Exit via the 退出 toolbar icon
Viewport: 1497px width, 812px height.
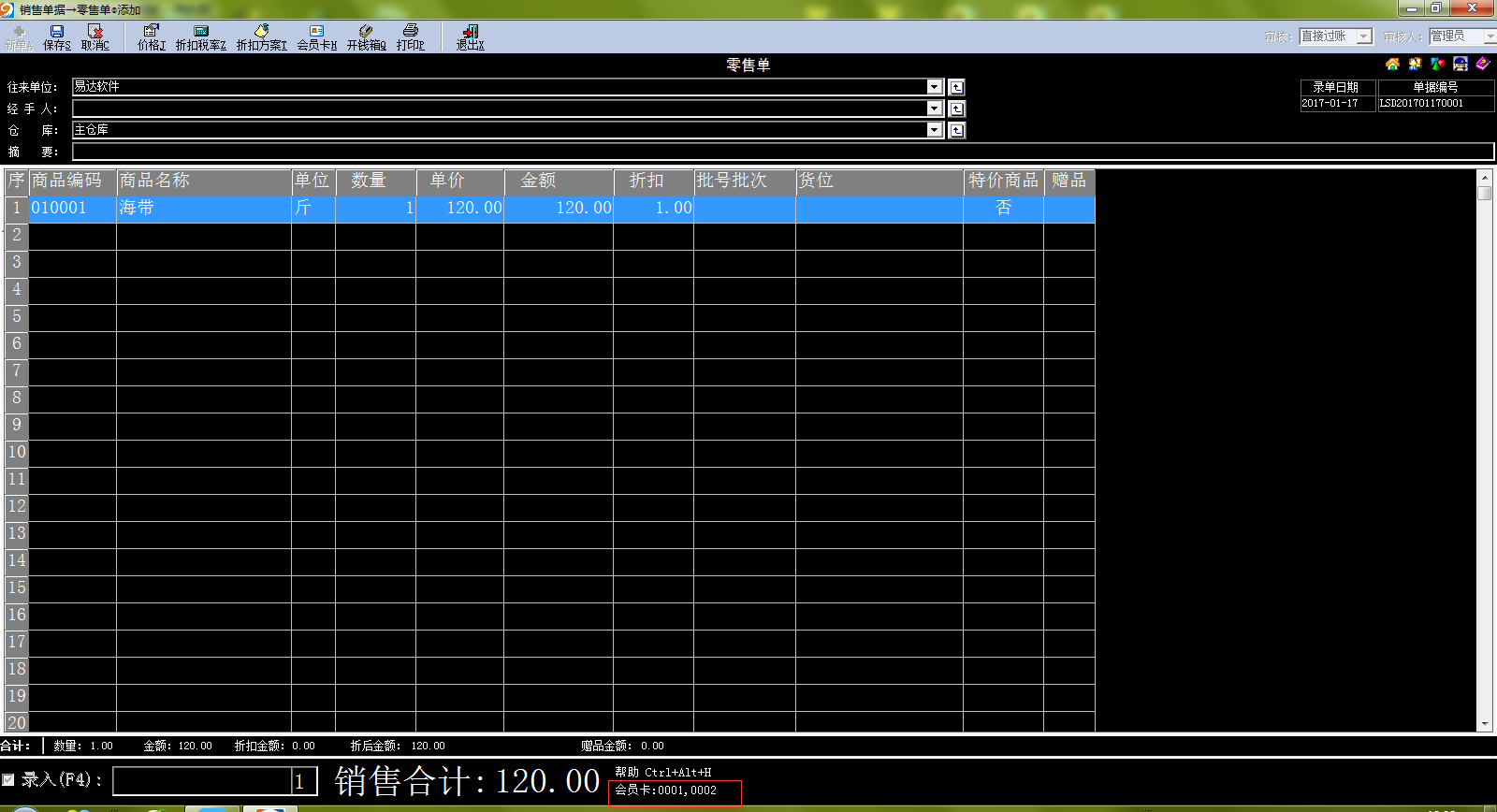[x=470, y=36]
